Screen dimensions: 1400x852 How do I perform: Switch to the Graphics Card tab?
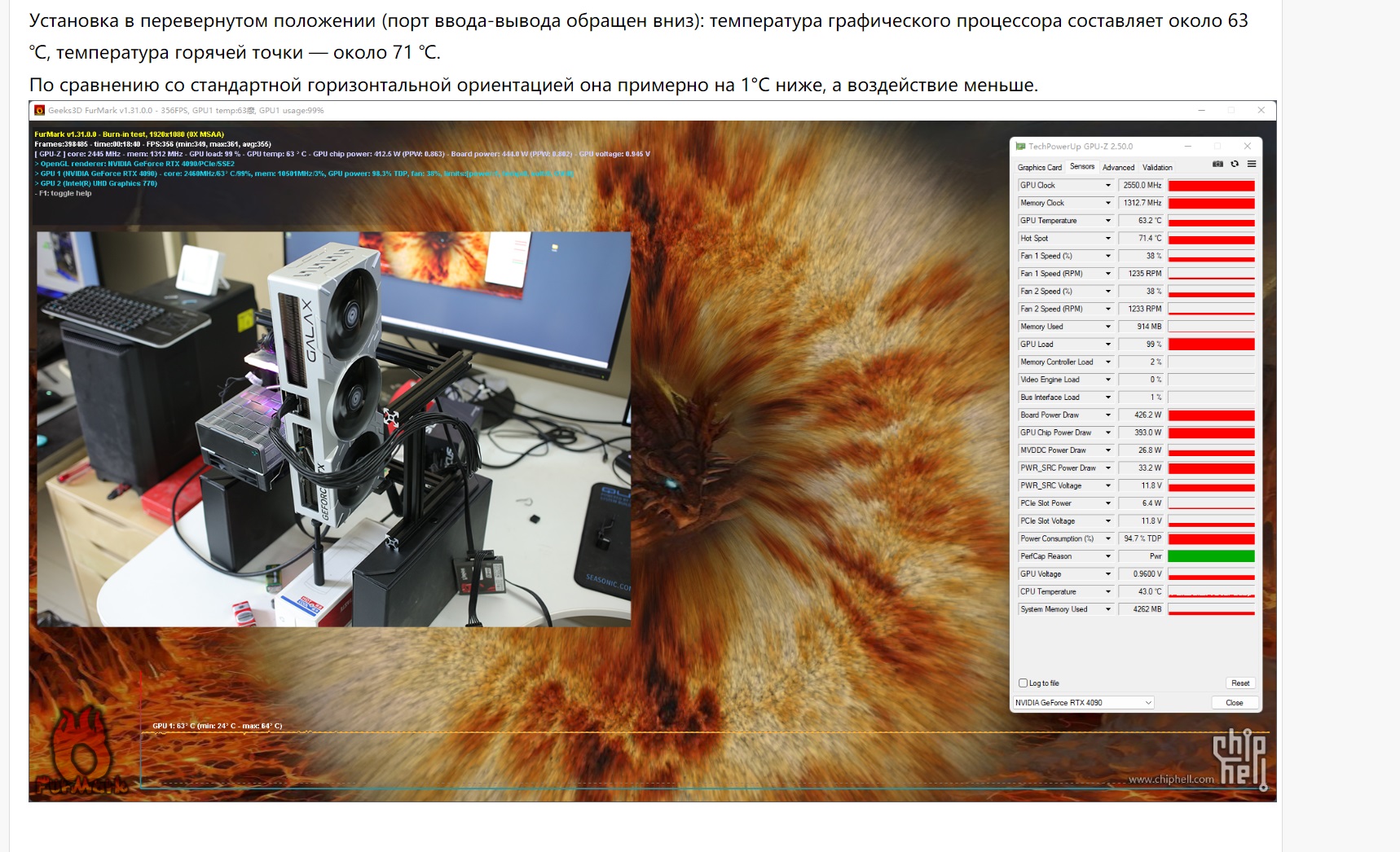[x=1039, y=167]
